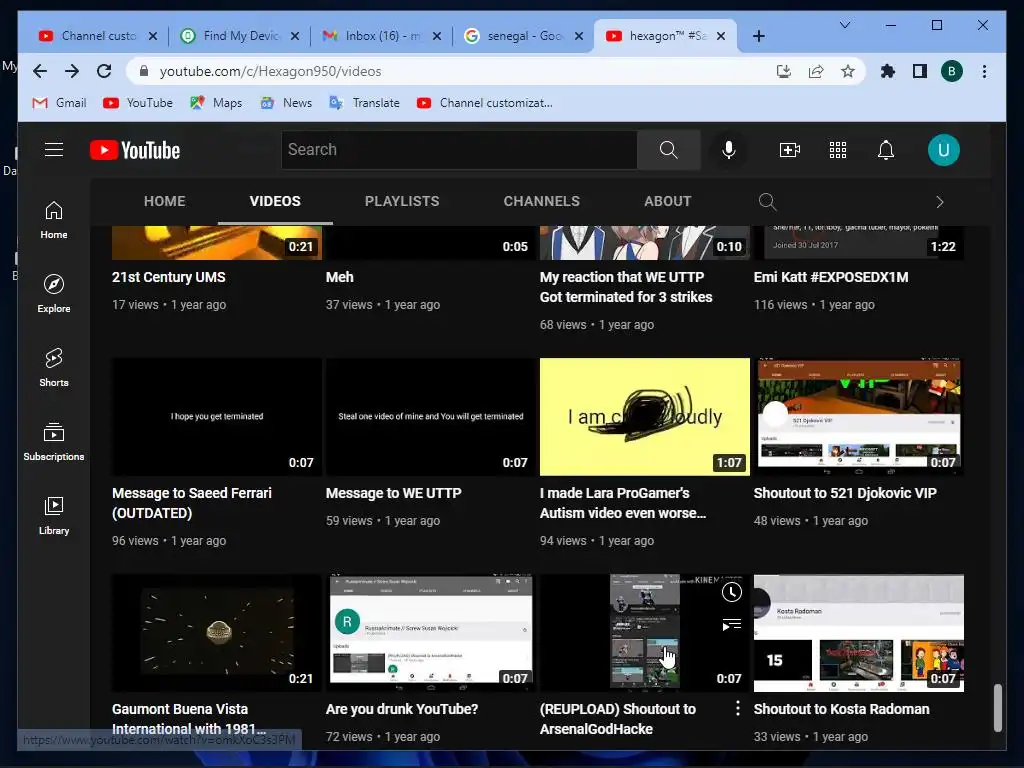Image resolution: width=1024 pixels, height=768 pixels.
Task: Click the channel search magnifier icon
Action: [x=767, y=202]
